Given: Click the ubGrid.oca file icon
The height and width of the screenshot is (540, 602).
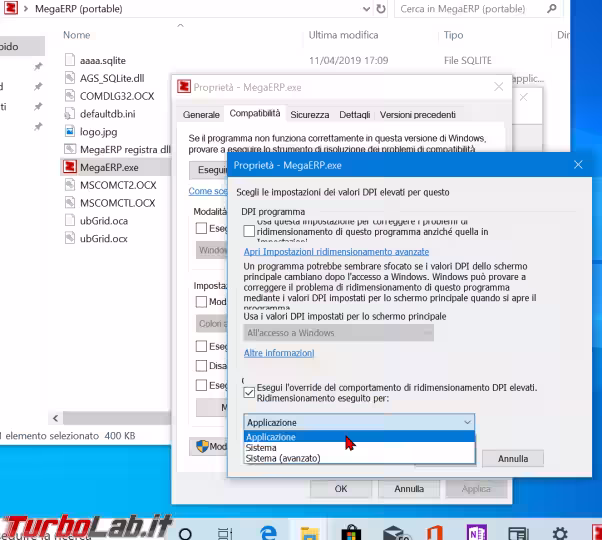Looking at the screenshot, I should tap(69, 221).
